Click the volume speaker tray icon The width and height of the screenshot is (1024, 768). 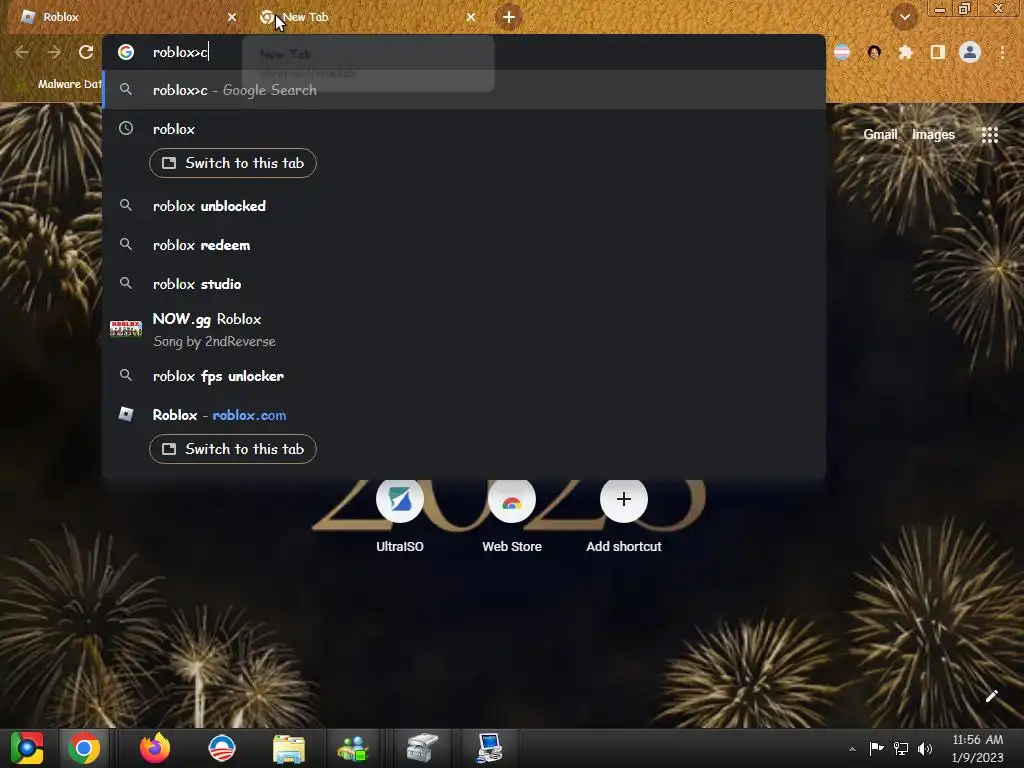click(925, 748)
